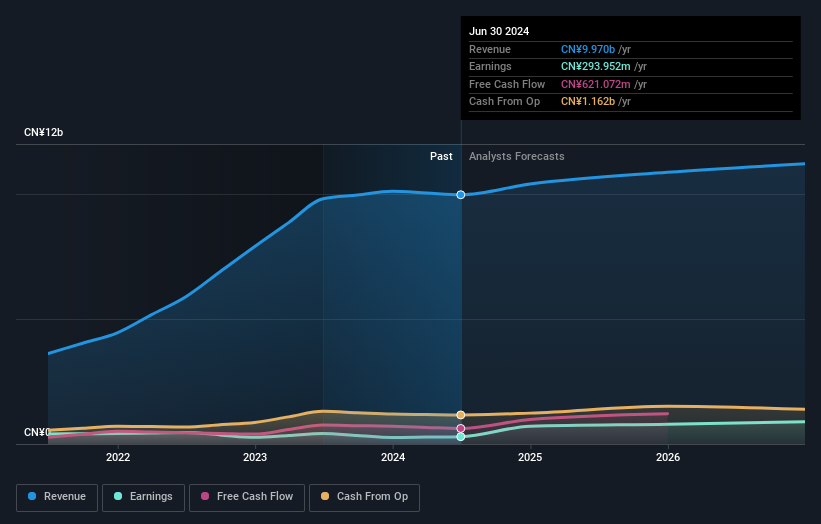Click the CN¥12b y-axis label
This screenshot has width=821, height=524.
point(43,132)
